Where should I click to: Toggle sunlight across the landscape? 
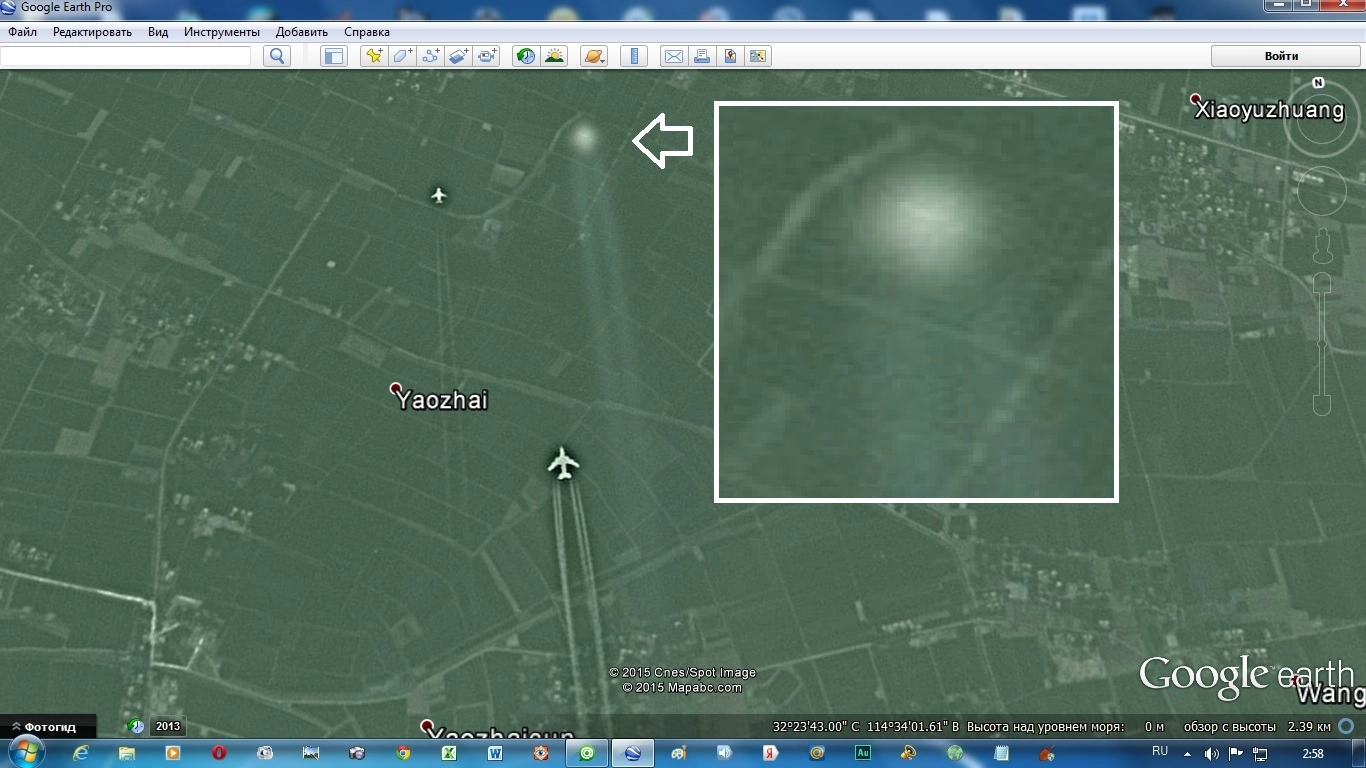(554, 56)
